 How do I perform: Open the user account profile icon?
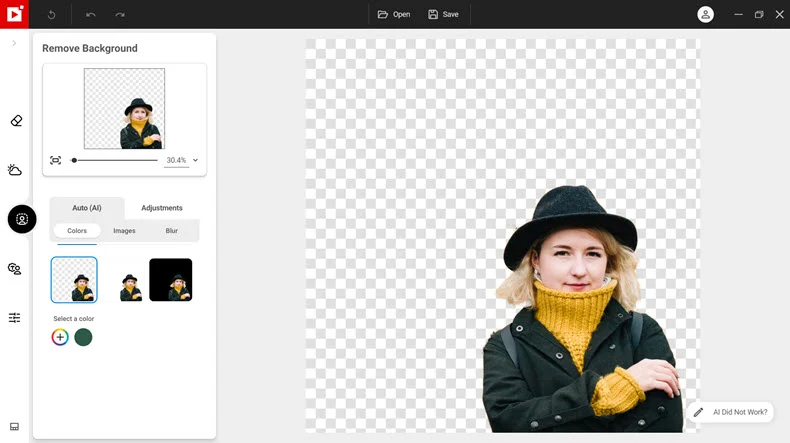point(706,14)
